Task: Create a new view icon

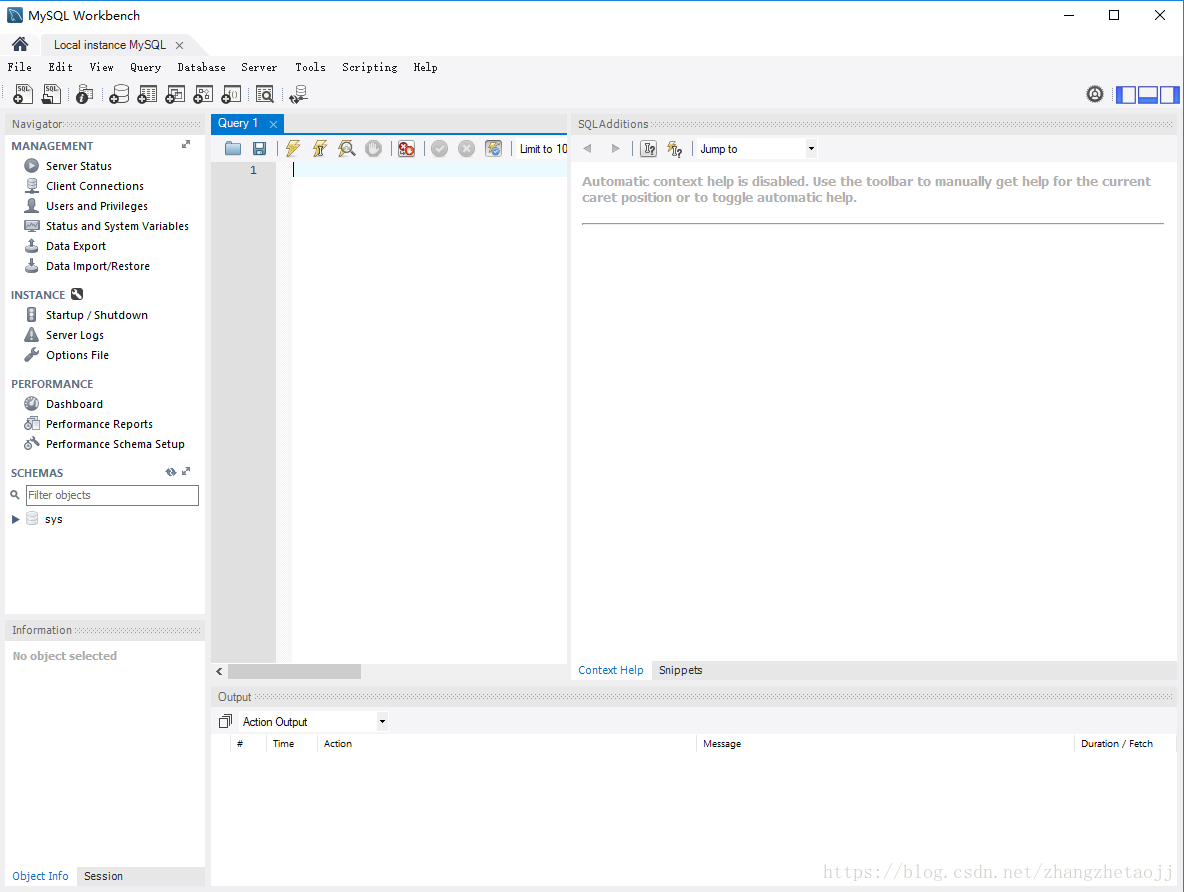Action: [x=175, y=94]
